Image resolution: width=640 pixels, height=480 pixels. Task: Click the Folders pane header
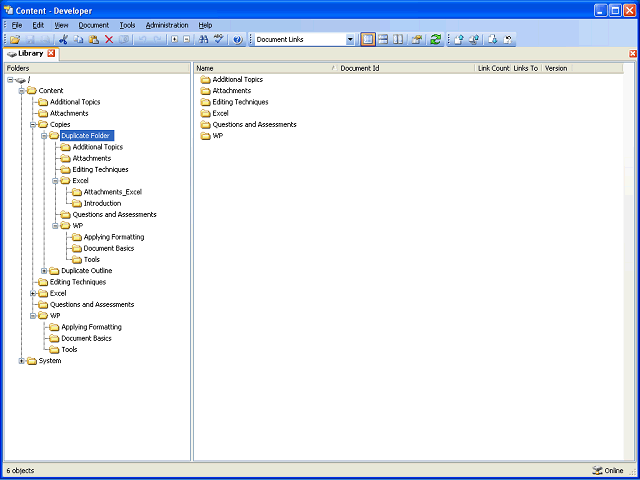(97, 68)
